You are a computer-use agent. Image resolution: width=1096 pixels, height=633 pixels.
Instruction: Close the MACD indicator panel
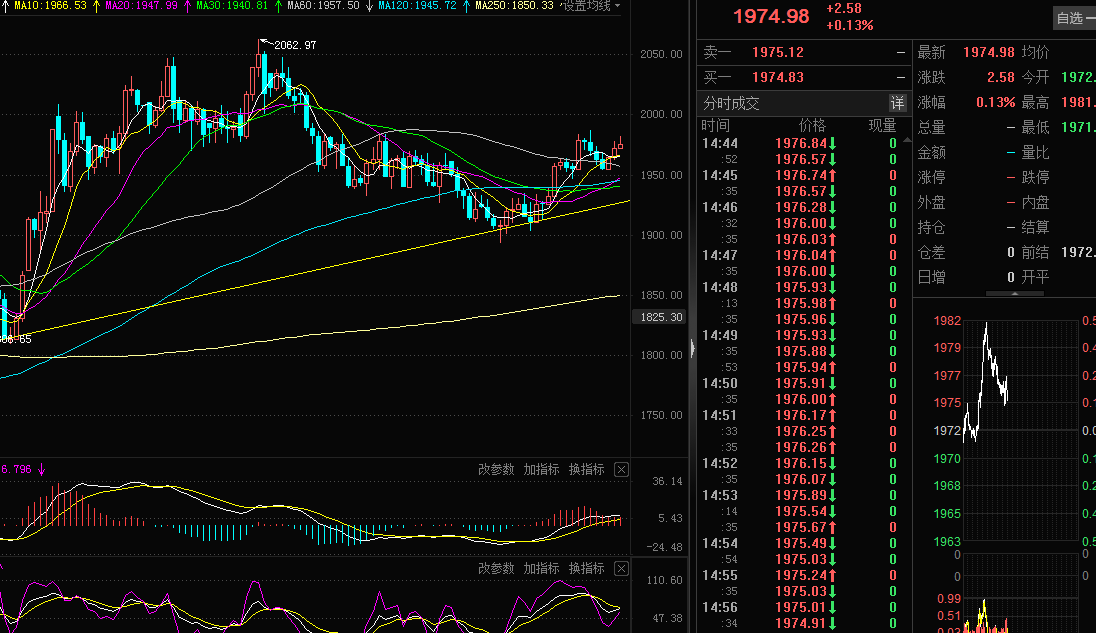click(621, 469)
